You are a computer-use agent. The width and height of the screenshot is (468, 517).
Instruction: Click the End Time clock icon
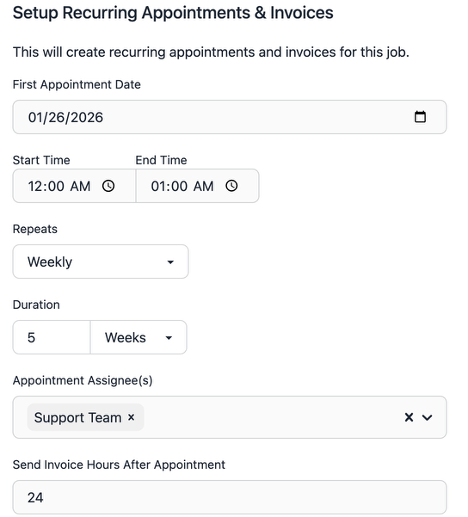pos(232,186)
